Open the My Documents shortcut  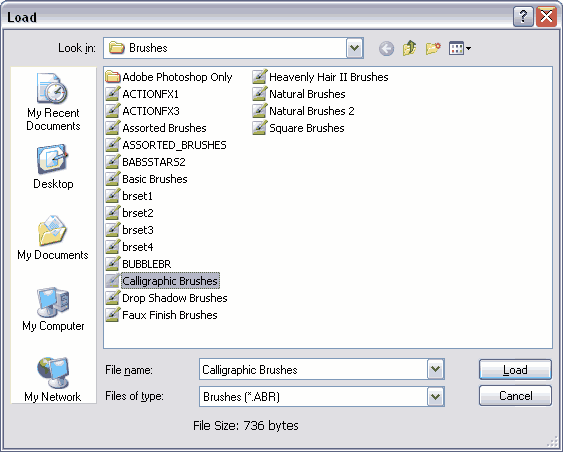(53, 237)
